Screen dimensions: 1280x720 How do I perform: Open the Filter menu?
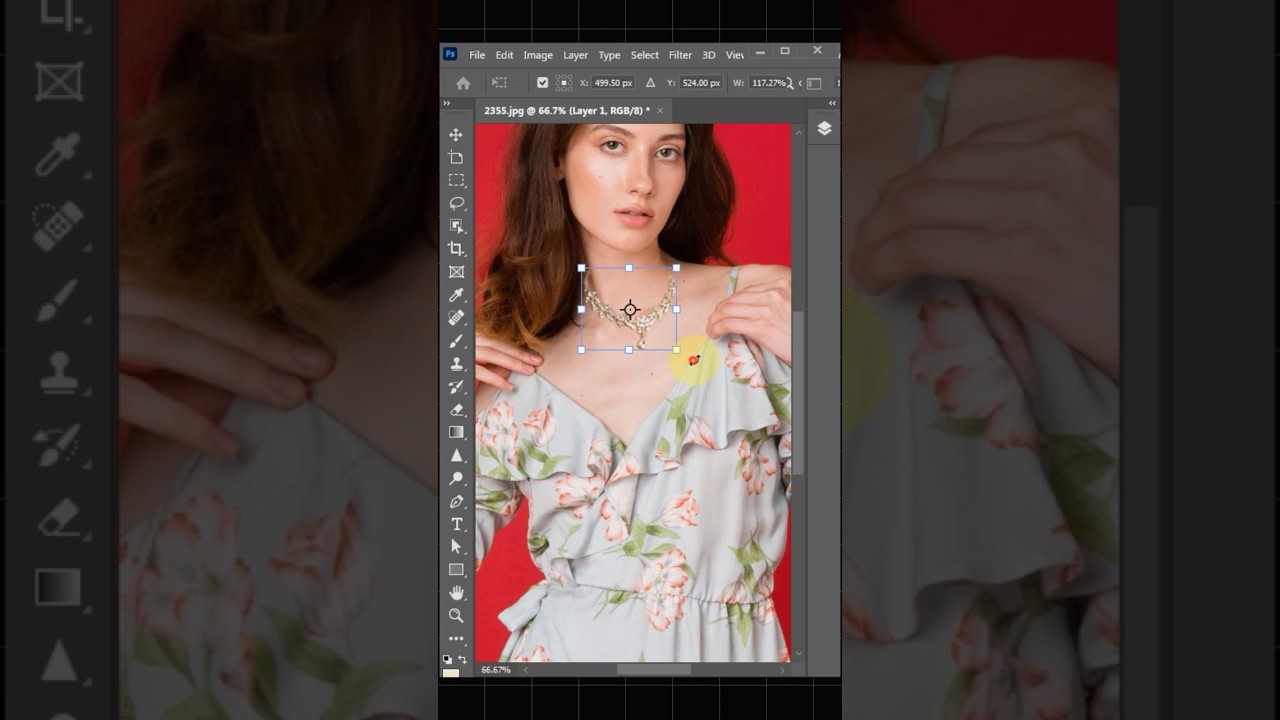pyautogui.click(x=680, y=55)
